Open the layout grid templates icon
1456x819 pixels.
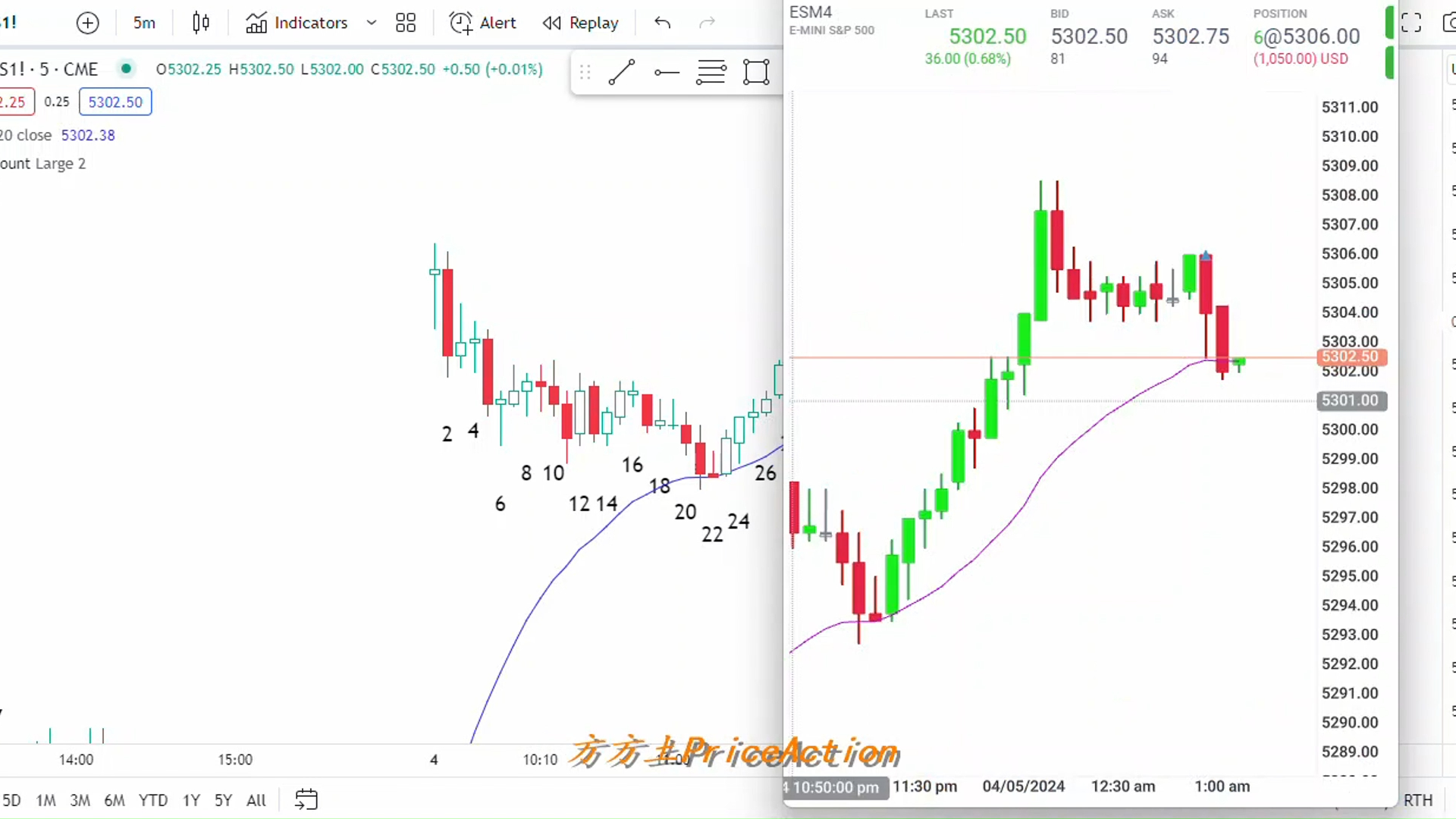click(x=406, y=23)
